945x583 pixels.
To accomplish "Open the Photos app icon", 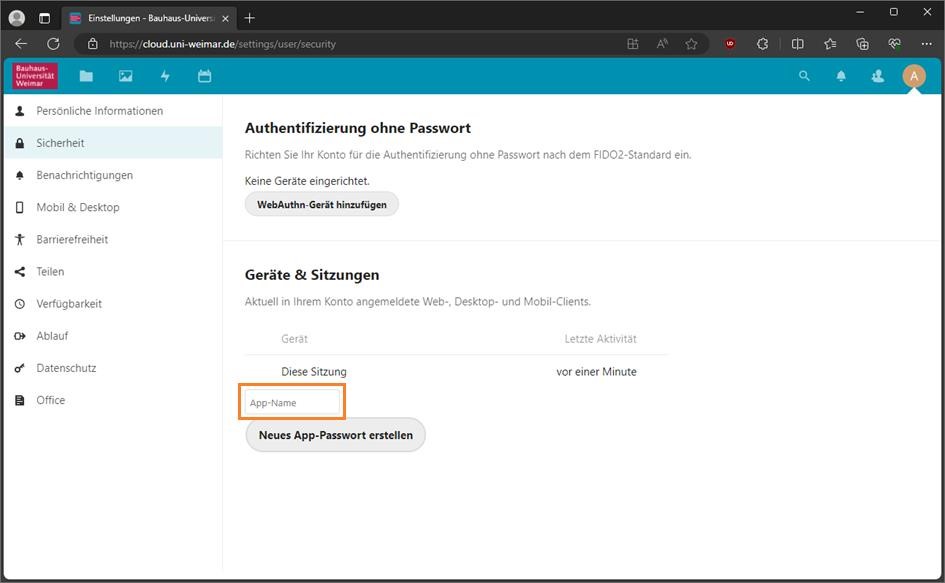I will (125, 76).
